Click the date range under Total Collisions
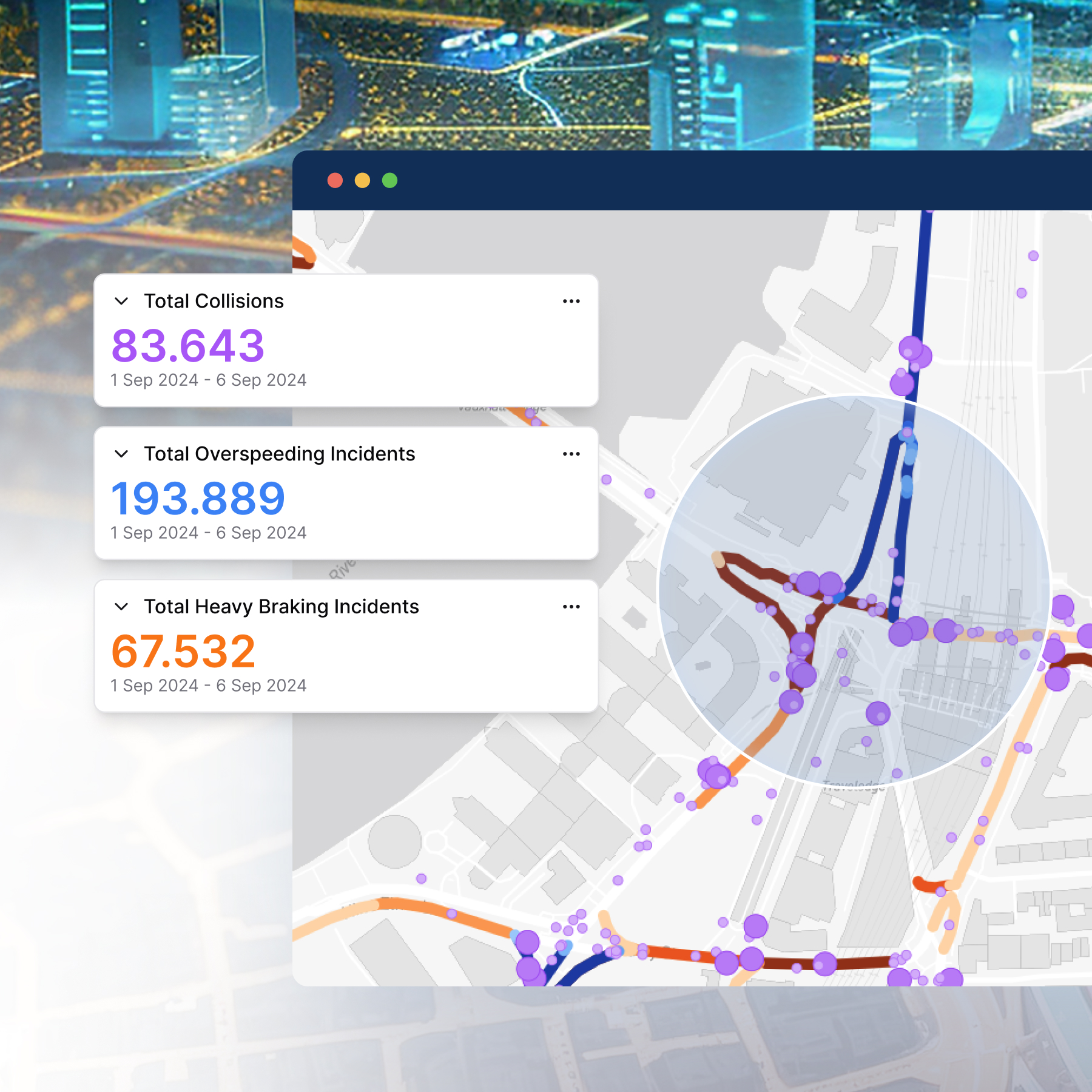The width and height of the screenshot is (1092, 1092). tap(208, 380)
